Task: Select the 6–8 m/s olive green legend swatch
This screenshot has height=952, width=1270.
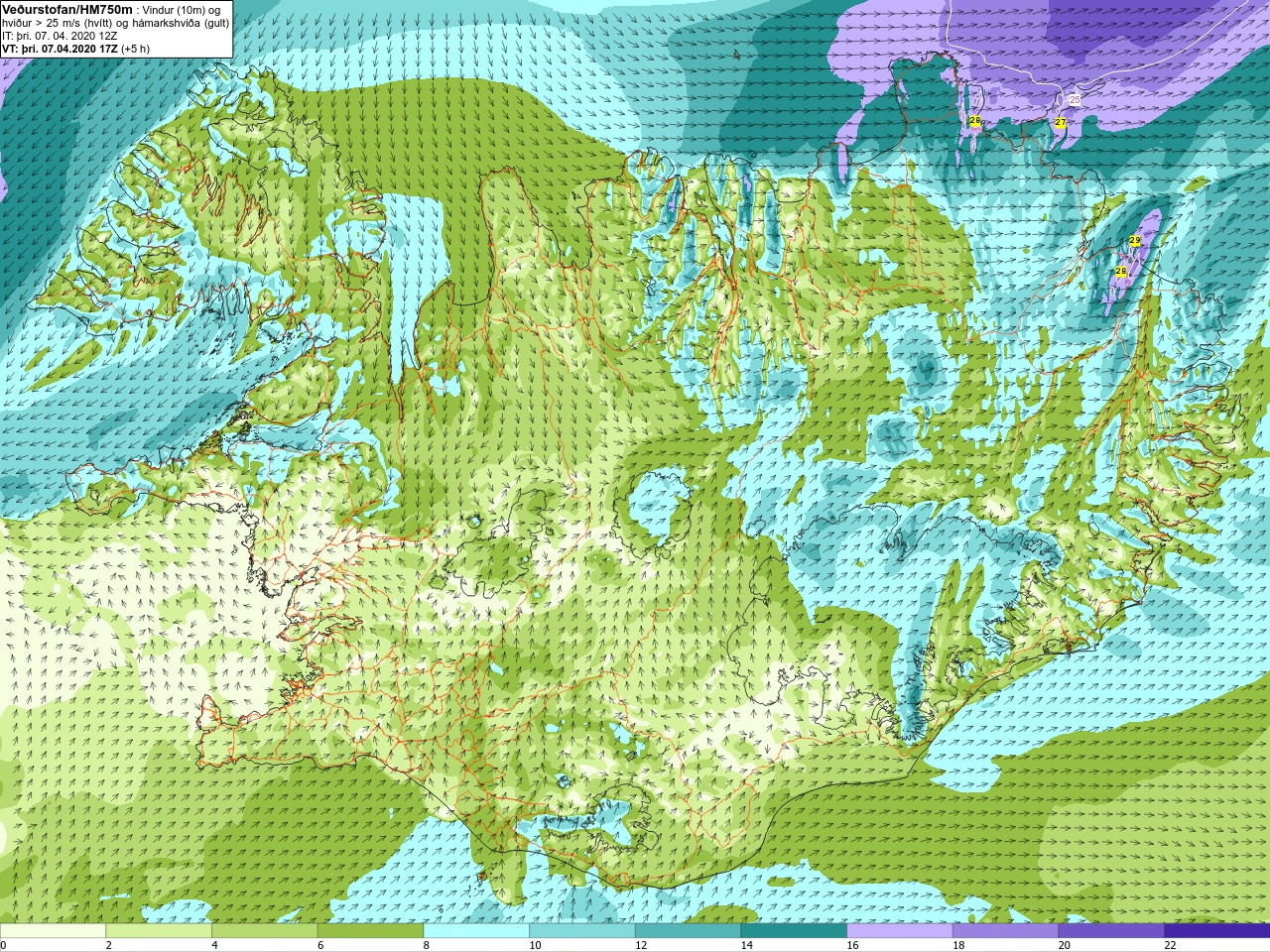Action: (x=370, y=931)
